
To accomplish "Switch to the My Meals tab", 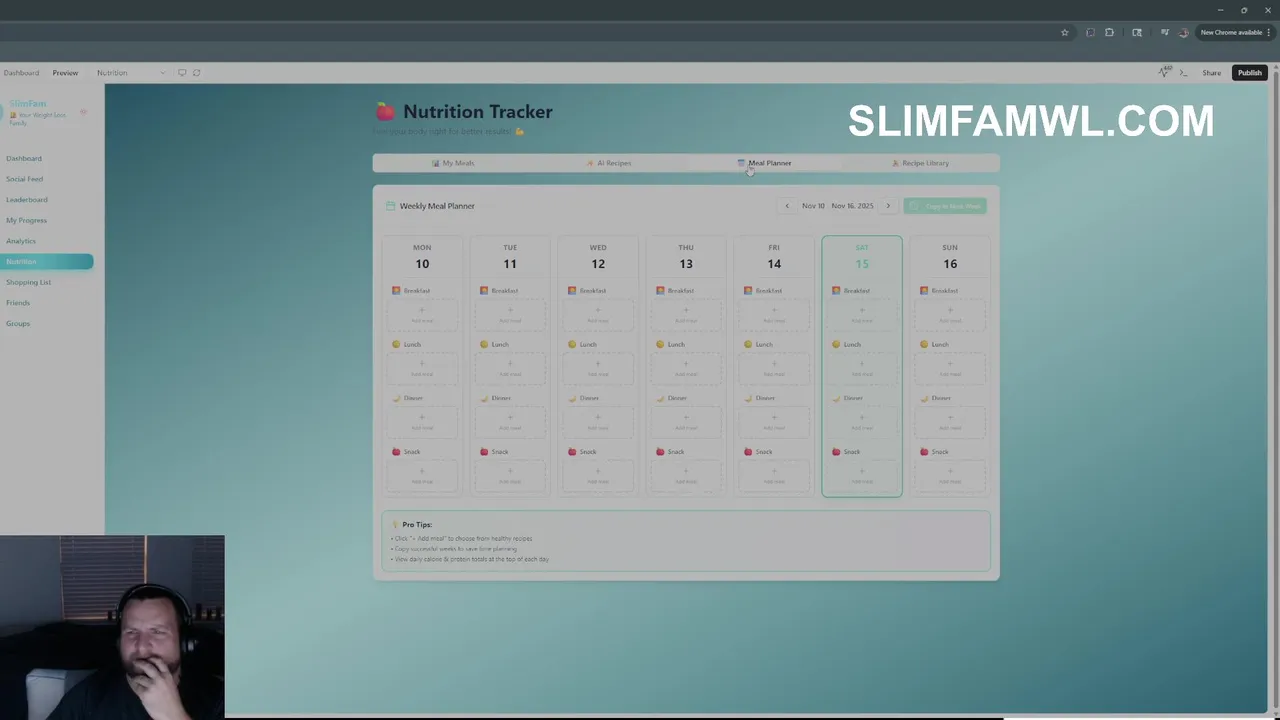I will pos(453,163).
